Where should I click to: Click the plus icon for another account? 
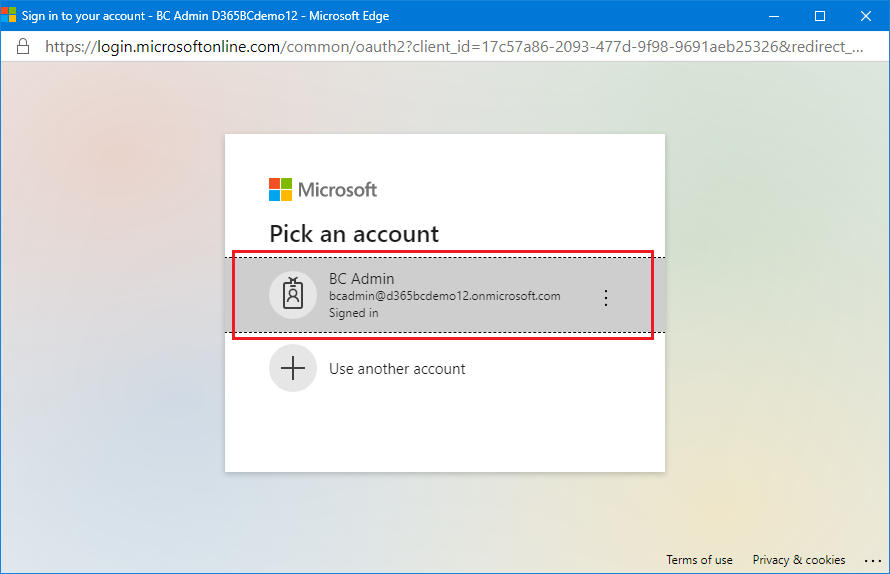click(x=293, y=368)
